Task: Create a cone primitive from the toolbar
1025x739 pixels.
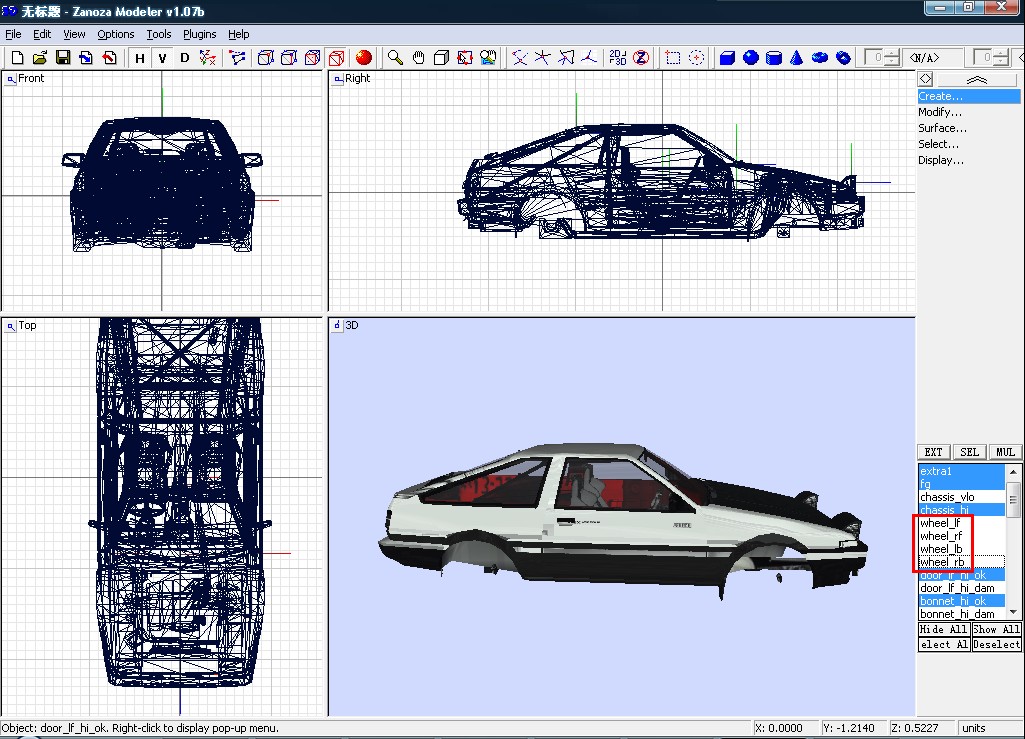Action: tap(797, 58)
